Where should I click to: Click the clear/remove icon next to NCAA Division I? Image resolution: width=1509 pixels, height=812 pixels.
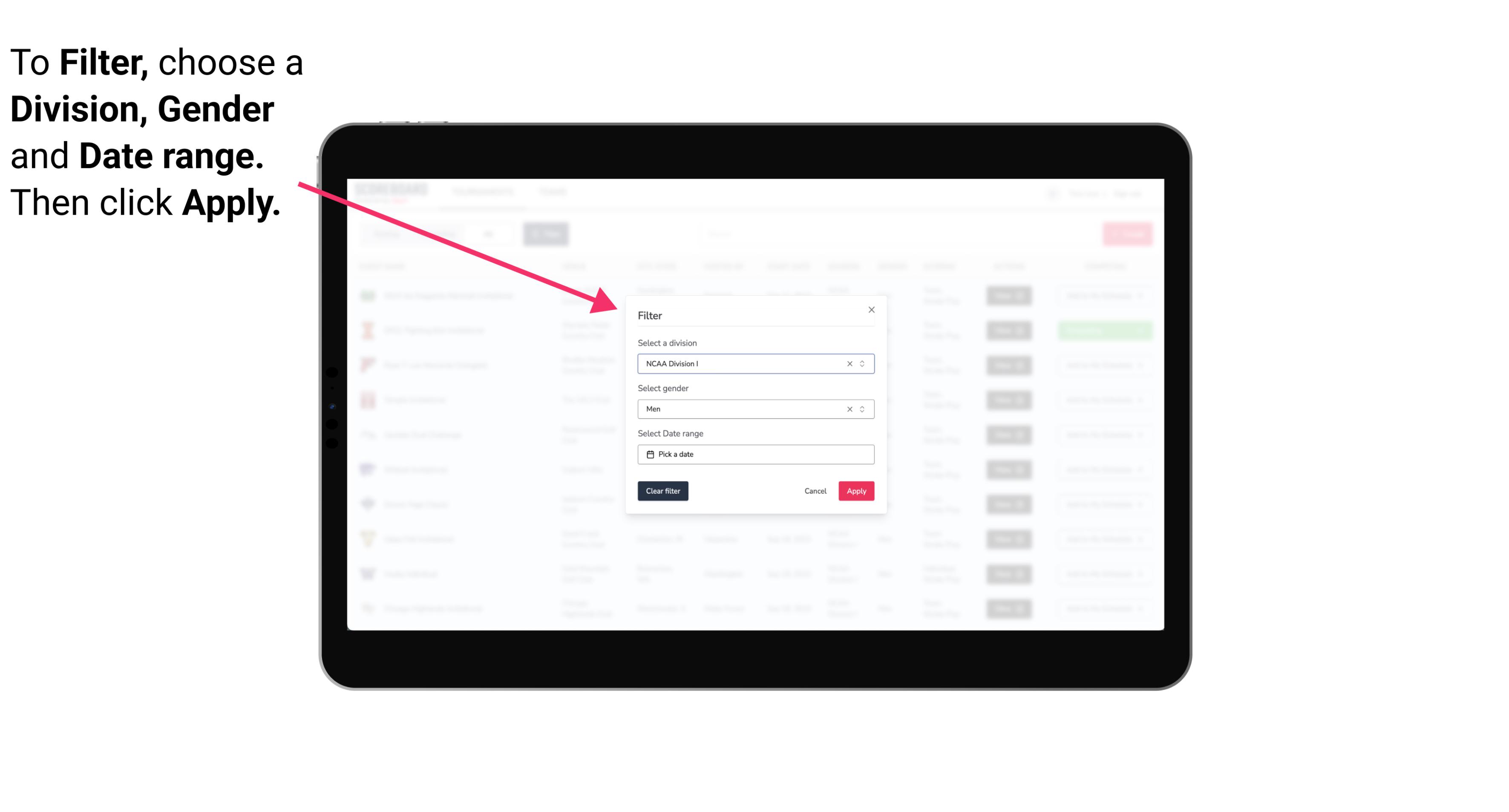click(x=848, y=363)
